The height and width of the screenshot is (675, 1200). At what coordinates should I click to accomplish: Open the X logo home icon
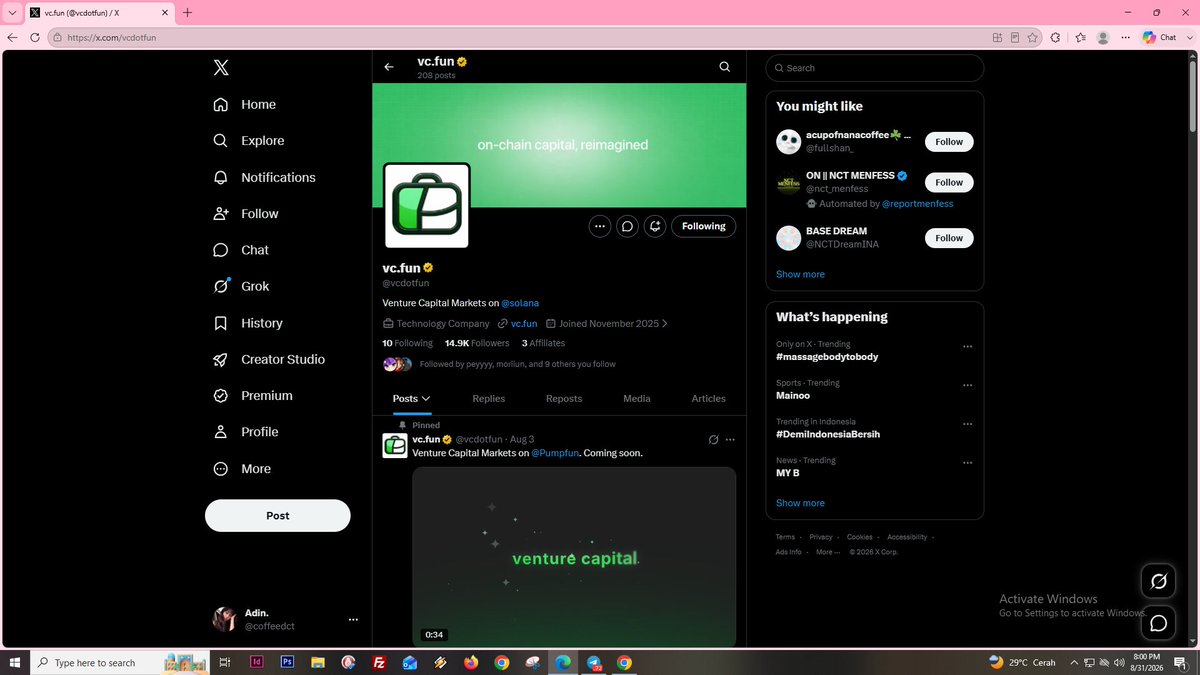(x=221, y=68)
